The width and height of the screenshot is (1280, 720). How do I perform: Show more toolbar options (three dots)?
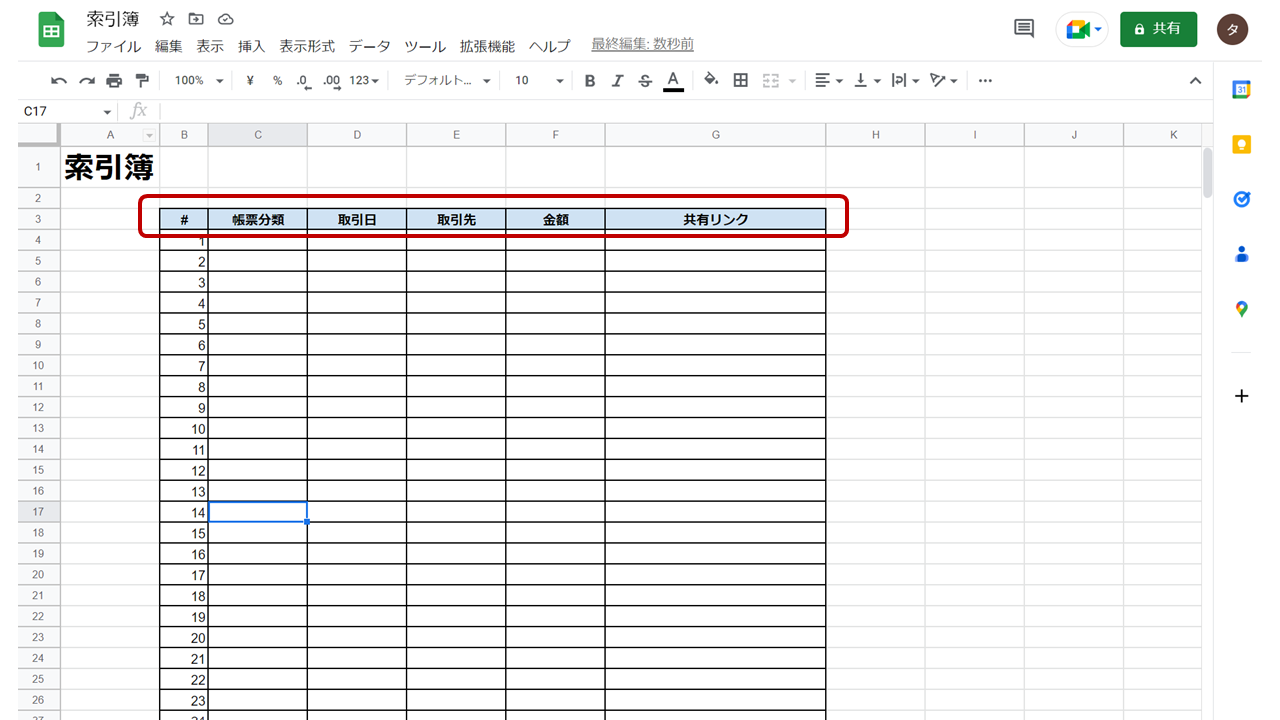click(986, 81)
